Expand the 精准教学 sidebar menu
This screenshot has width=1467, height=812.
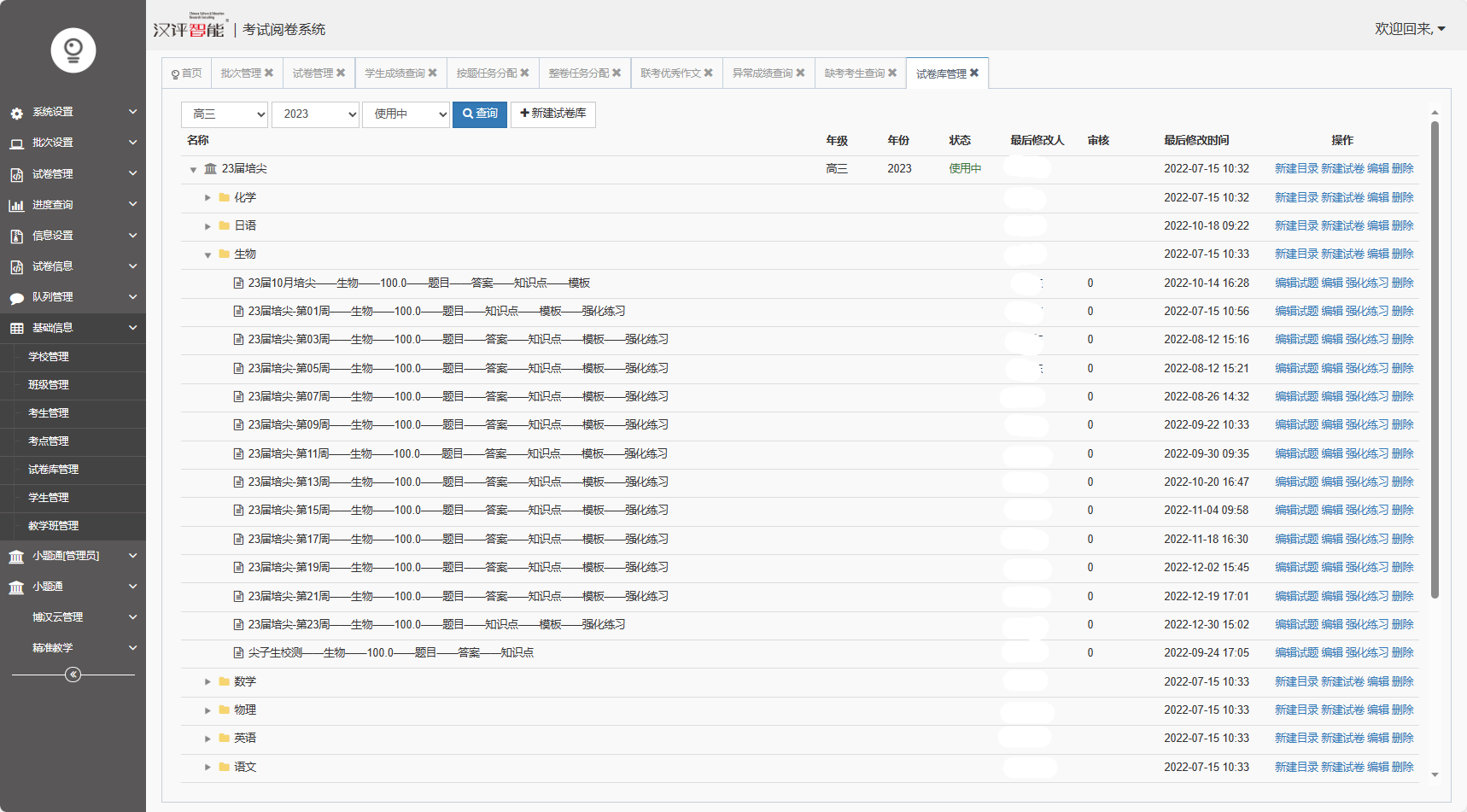coord(73,647)
